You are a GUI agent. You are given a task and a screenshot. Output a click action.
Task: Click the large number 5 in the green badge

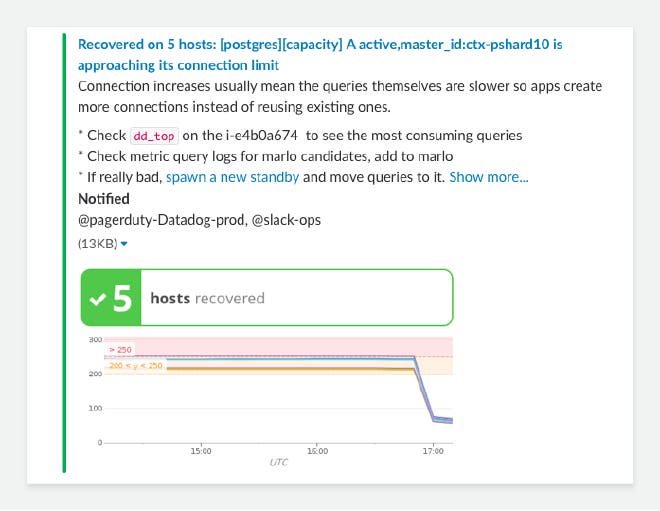121,298
